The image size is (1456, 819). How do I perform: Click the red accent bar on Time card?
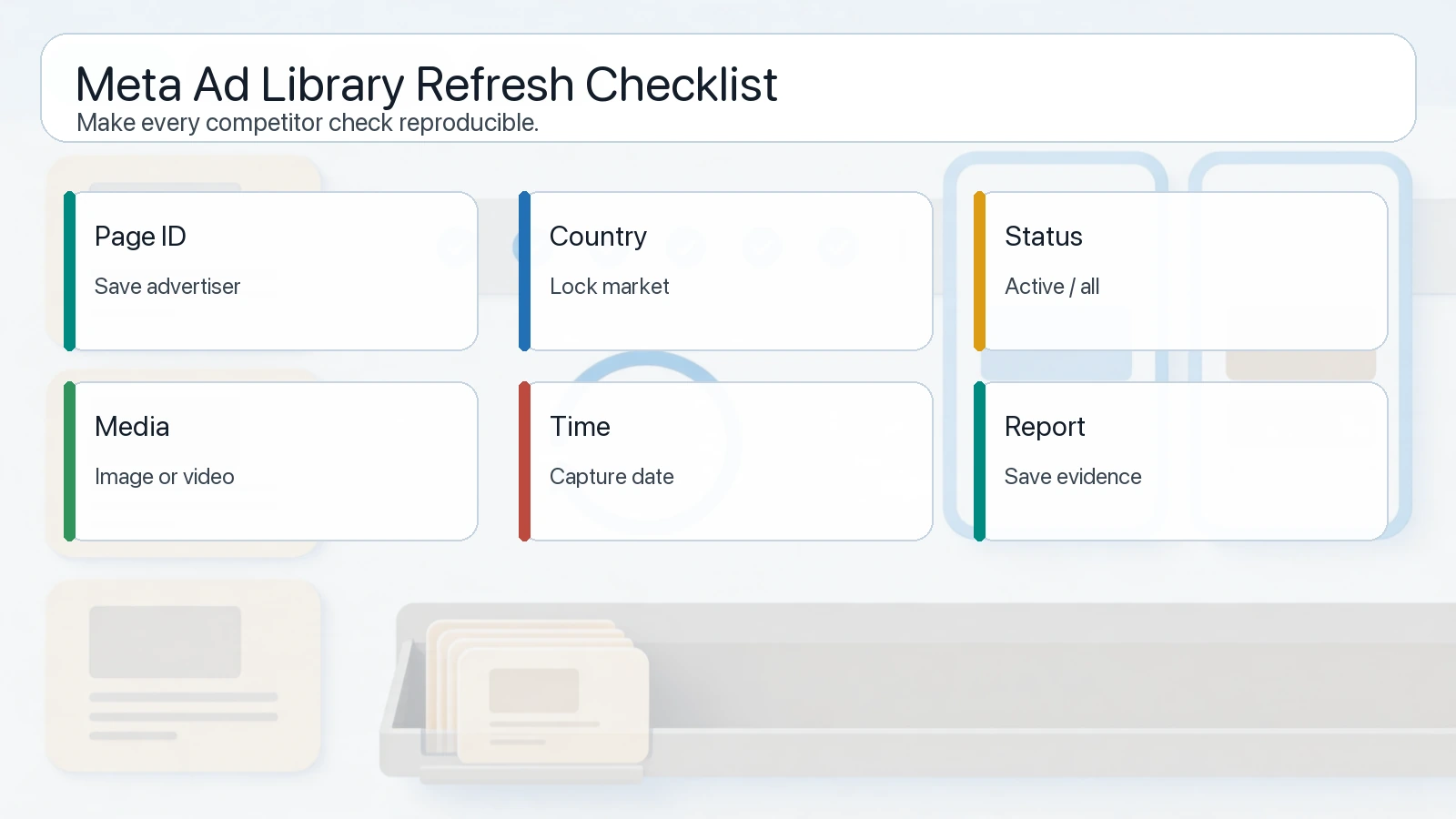[524, 461]
